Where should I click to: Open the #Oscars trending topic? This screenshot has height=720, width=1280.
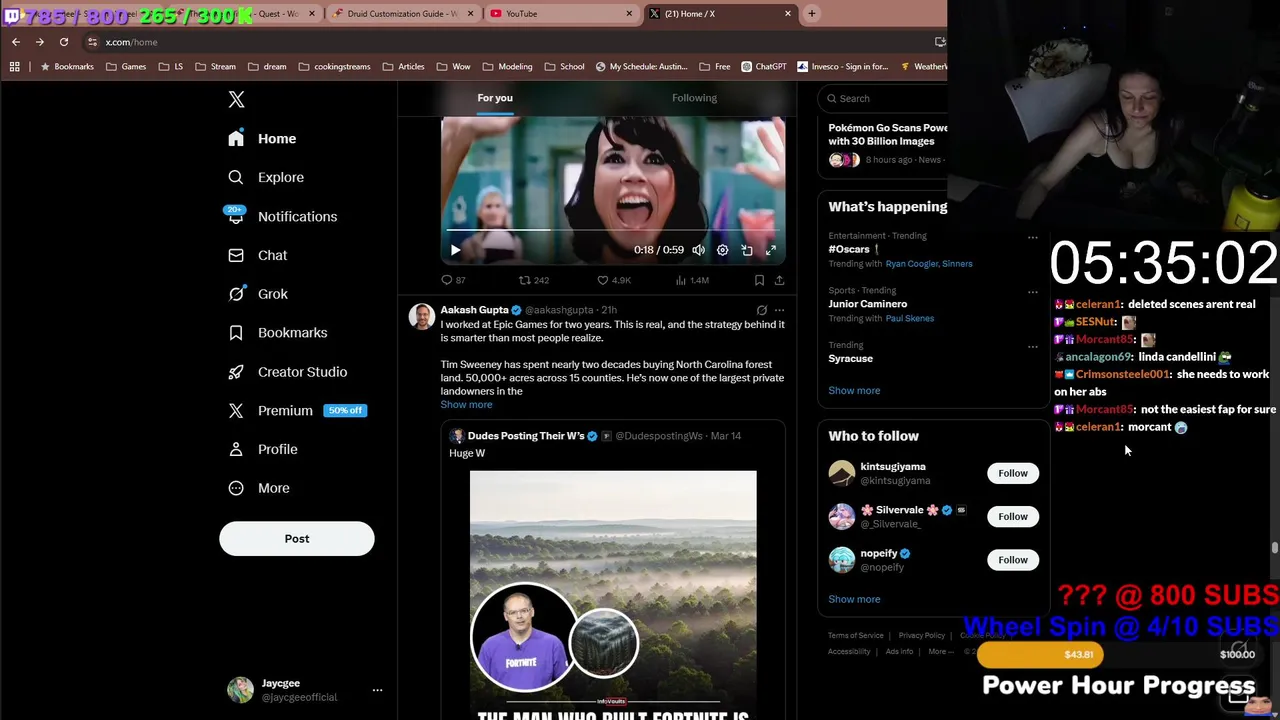pyautogui.click(x=849, y=249)
